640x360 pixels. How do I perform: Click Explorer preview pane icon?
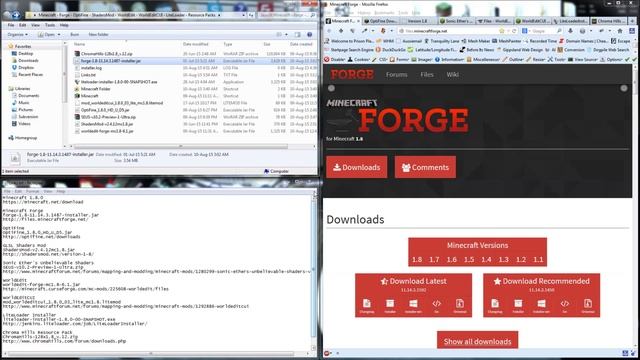point(298,35)
